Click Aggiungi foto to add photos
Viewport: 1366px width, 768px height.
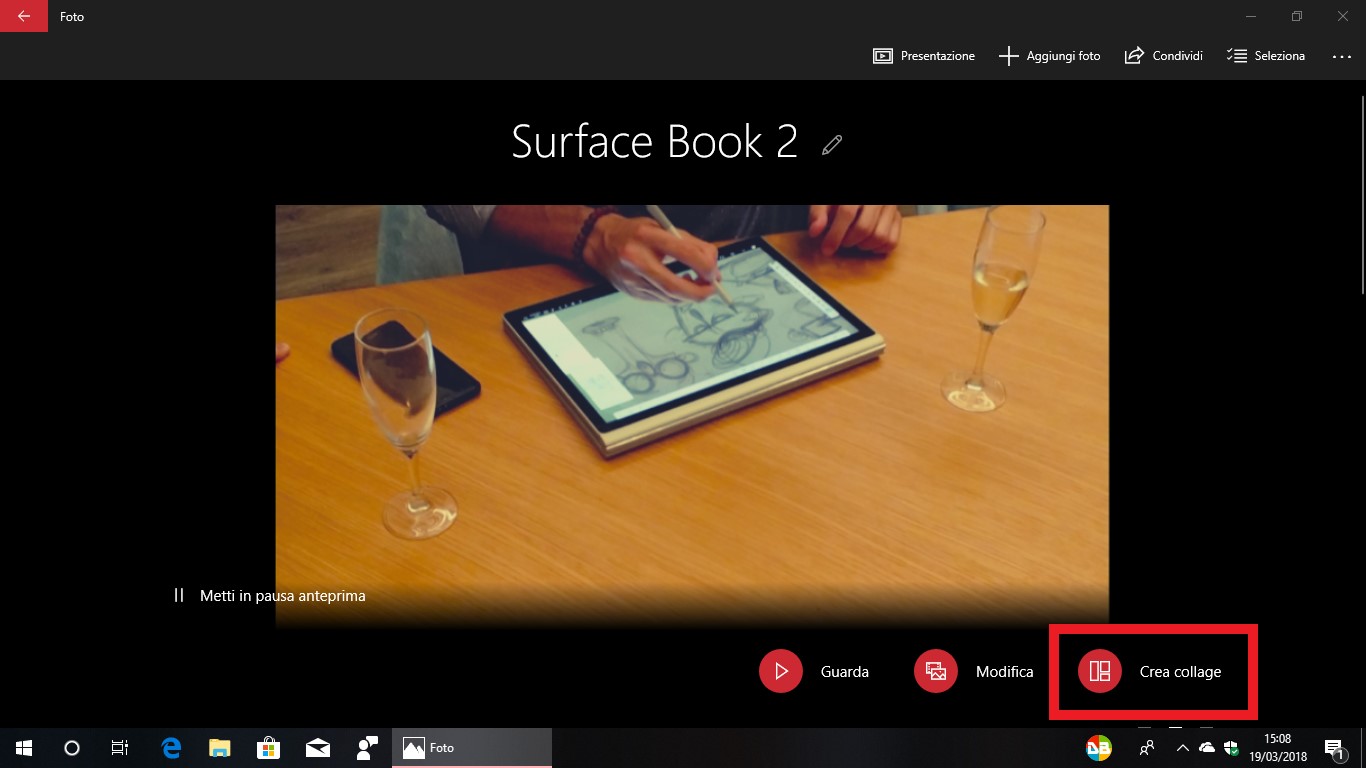(1050, 56)
